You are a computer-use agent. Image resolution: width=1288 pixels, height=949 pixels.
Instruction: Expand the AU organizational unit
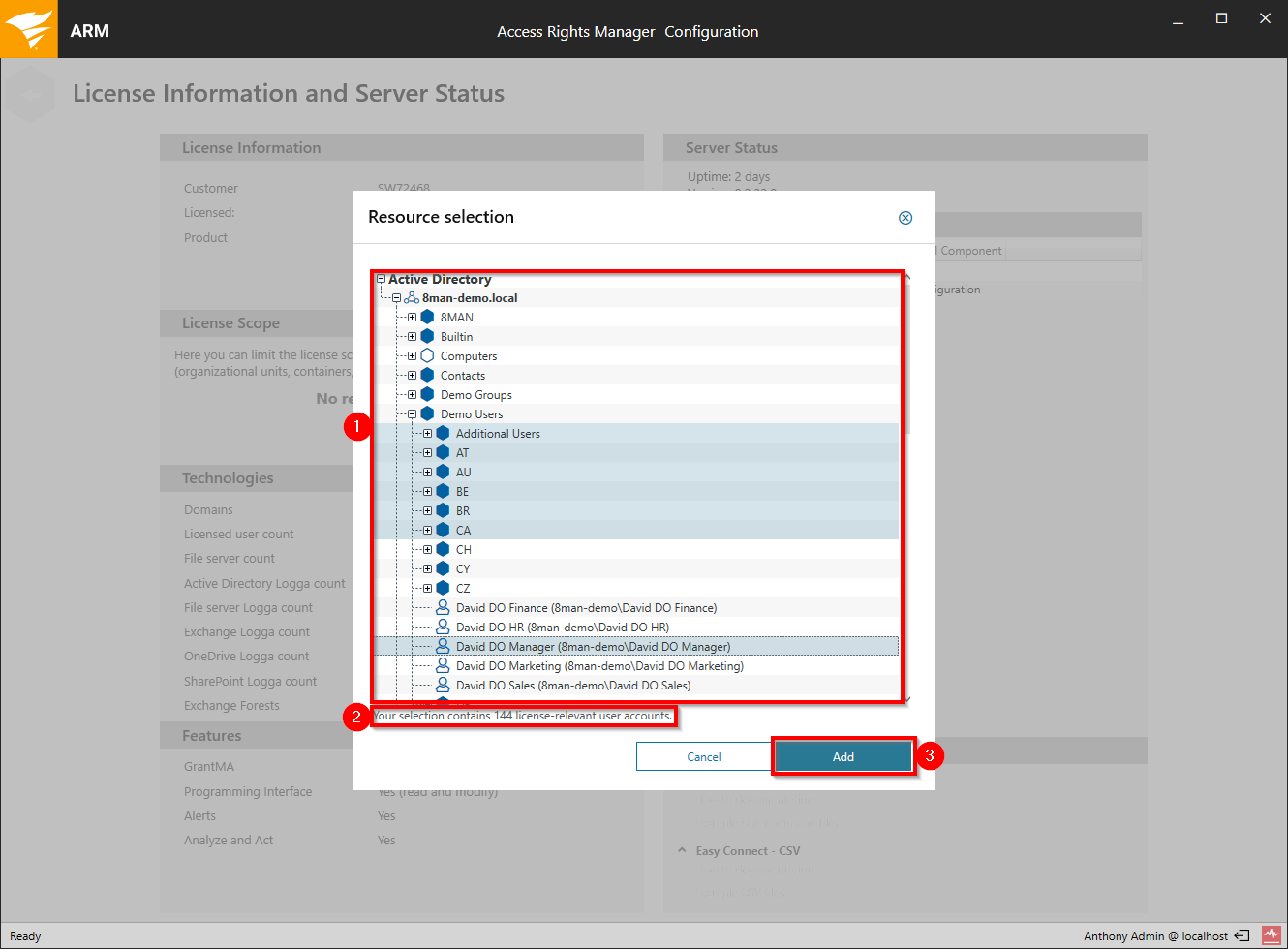click(x=427, y=473)
